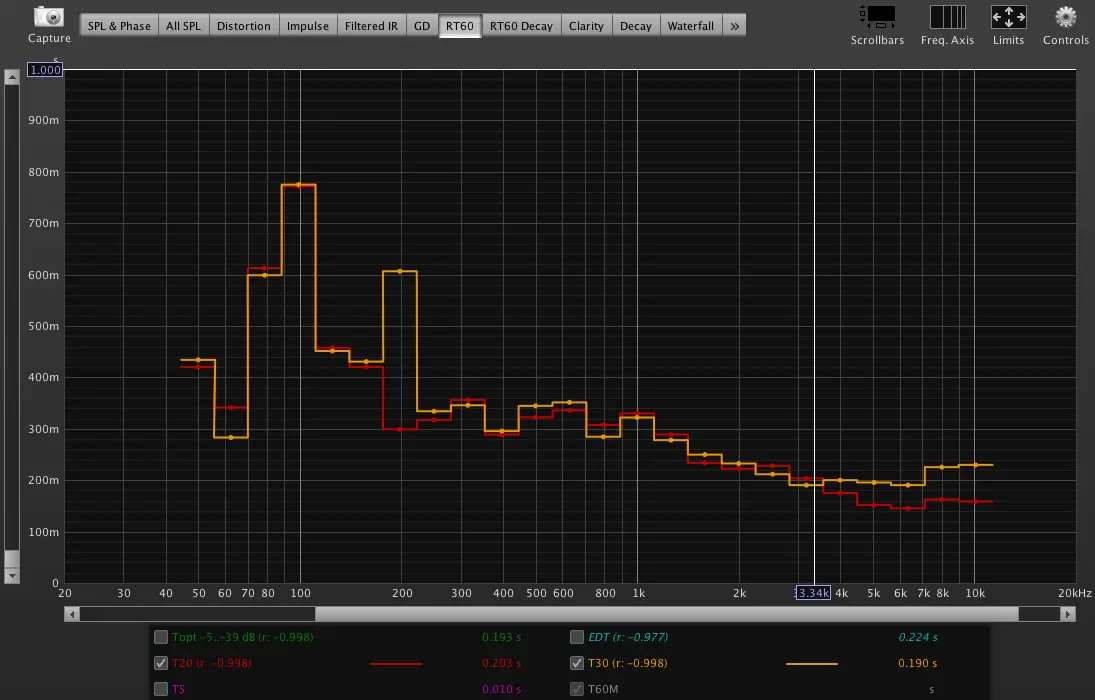This screenshot has width=1095, height=700.
Task: Open the Controls gear icon
Action: 1066,17
